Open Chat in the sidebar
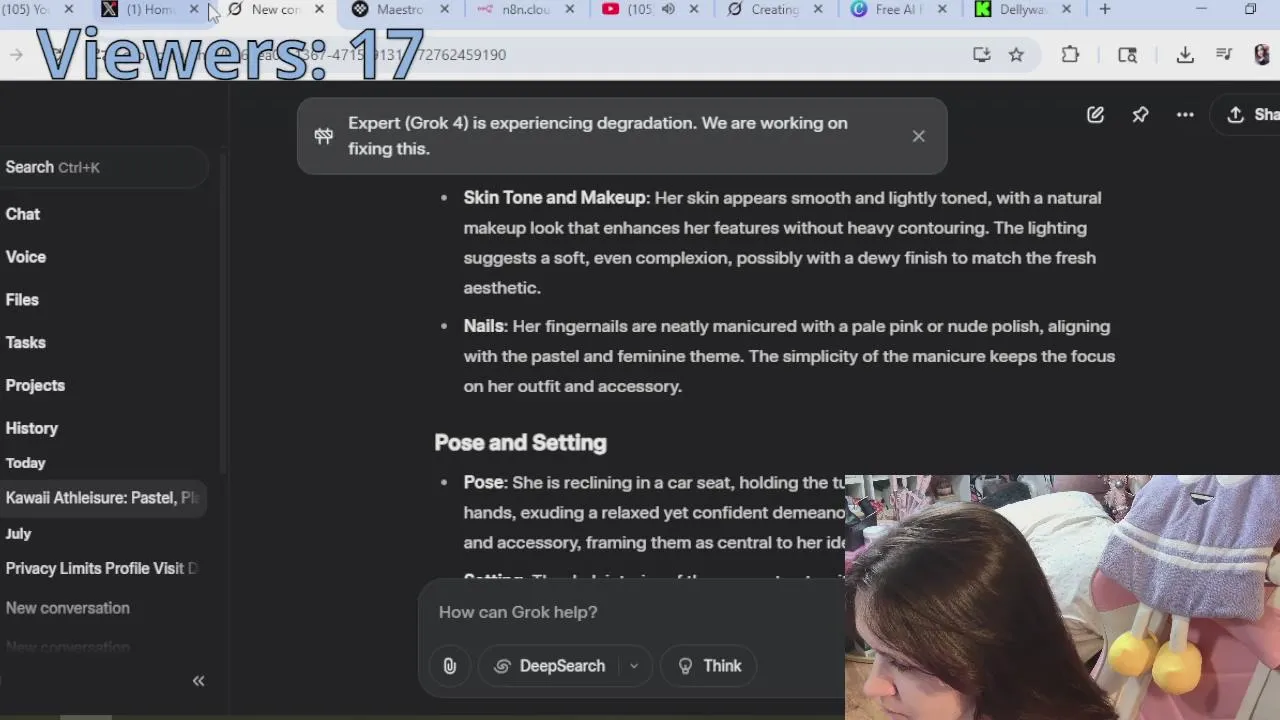The width and height of the screenshot is (1280, 720). click(x=23, y=214)
